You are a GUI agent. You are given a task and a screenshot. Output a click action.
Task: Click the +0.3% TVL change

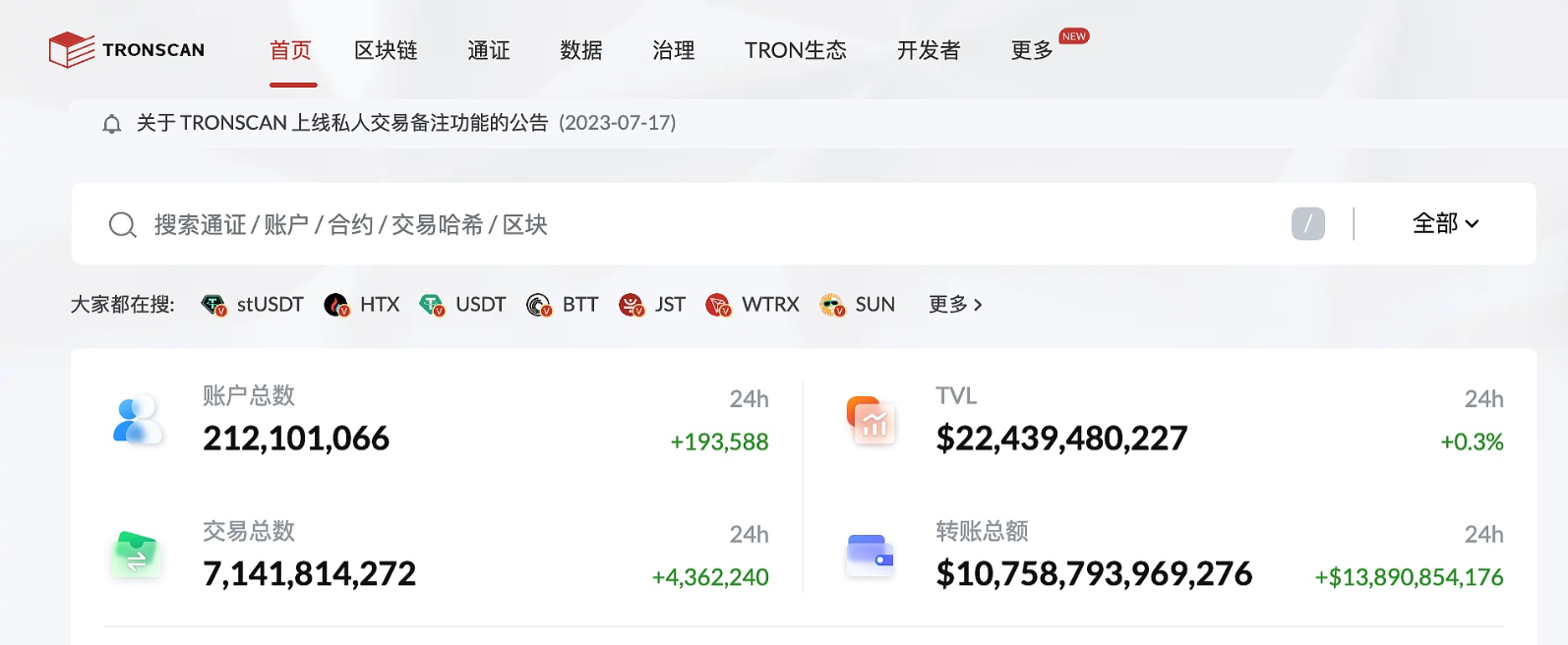1472,442
